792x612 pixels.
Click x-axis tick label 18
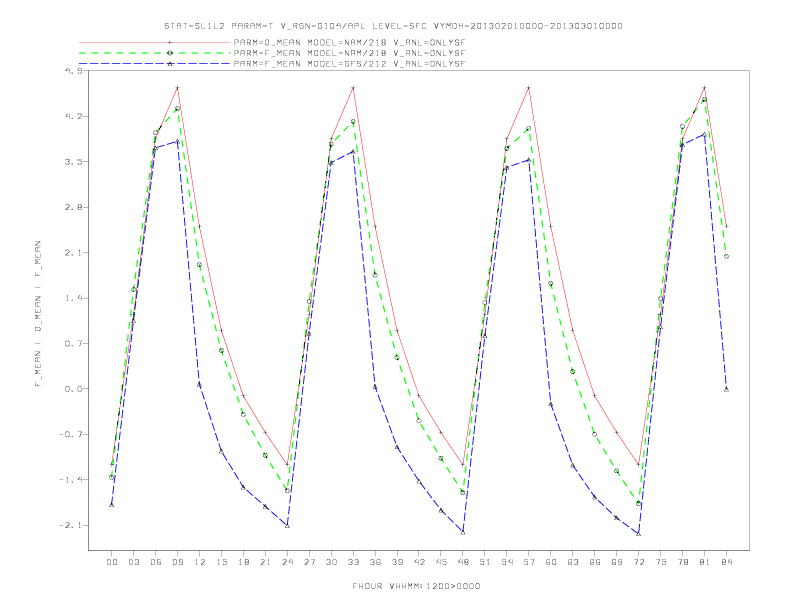pyautogui.click(x=243, y=562)
